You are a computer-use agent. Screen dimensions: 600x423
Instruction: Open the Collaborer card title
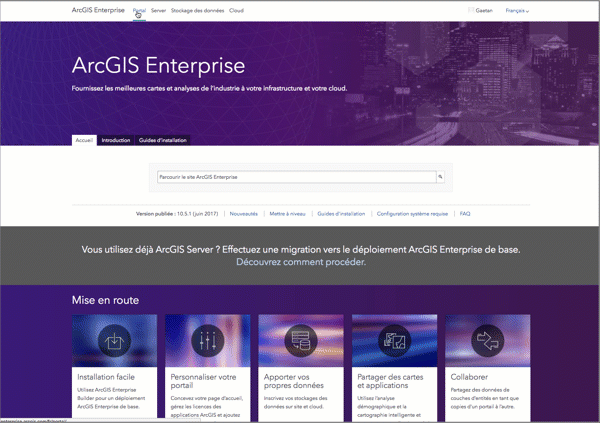(x=469, y=377)
